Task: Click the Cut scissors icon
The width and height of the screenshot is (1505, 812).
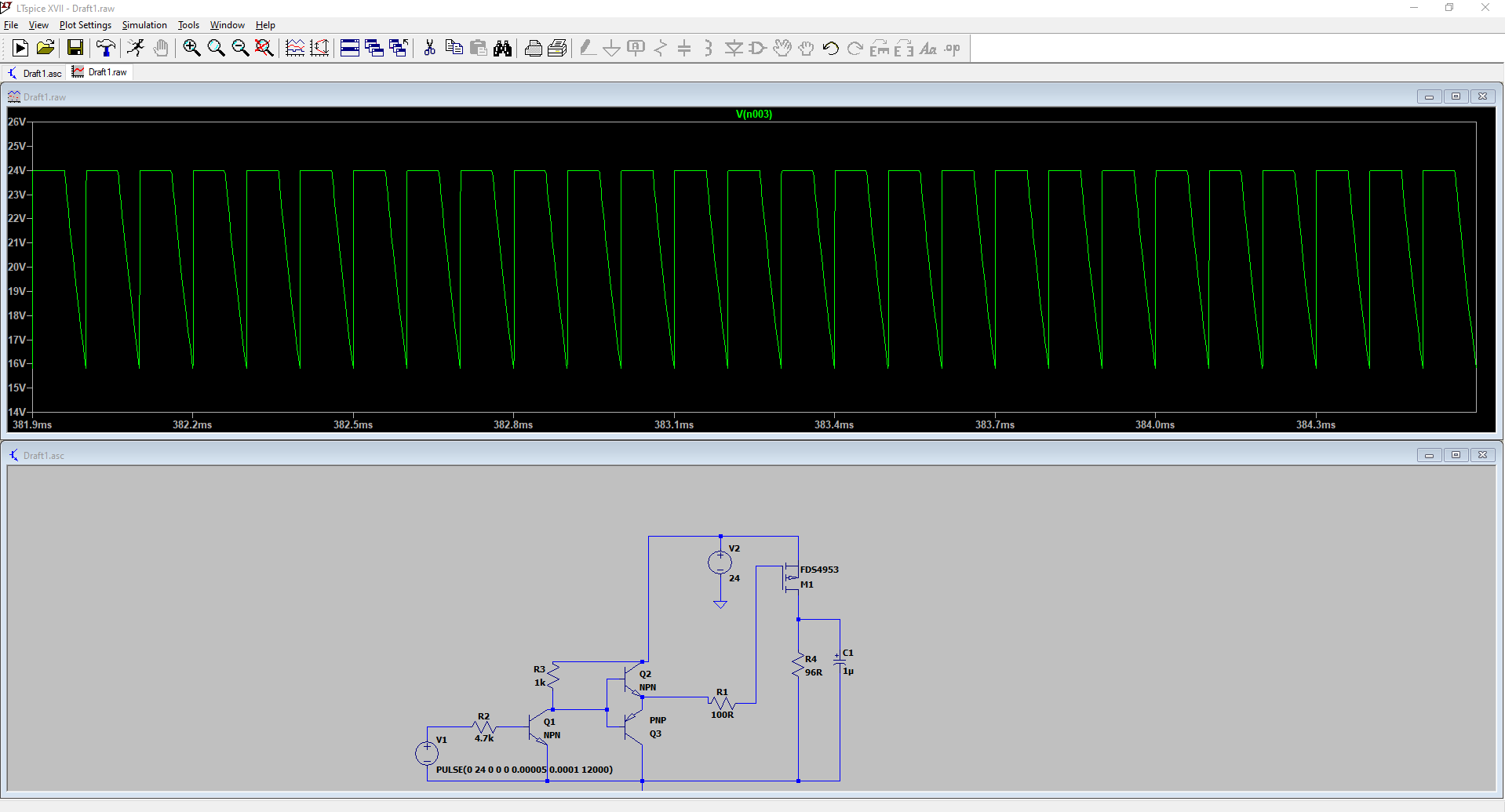Action: (429, 49)
